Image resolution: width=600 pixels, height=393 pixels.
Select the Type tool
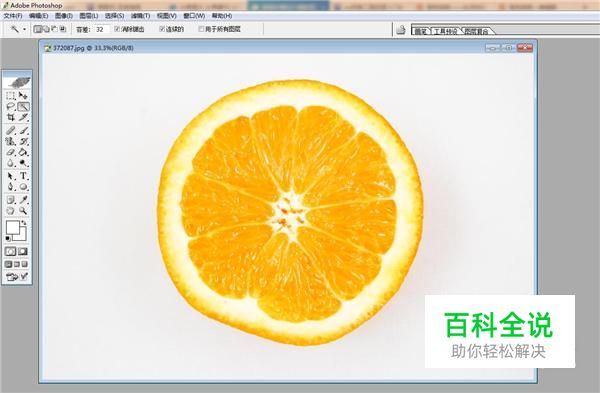point(23,176)
